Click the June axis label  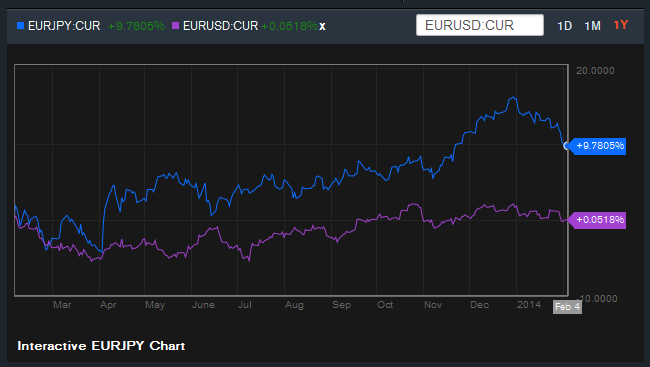pyautogui.click(x=203, y=305)
